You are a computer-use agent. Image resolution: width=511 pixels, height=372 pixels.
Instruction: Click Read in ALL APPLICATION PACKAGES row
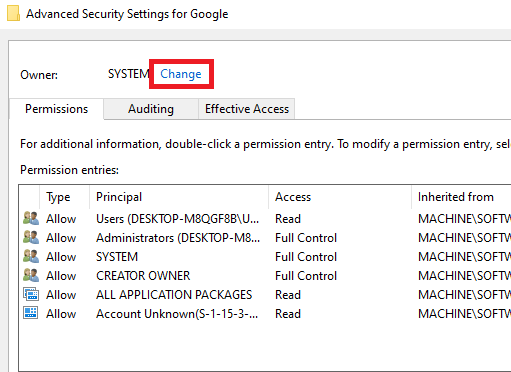pyautogui.click(x=288, y=295)
